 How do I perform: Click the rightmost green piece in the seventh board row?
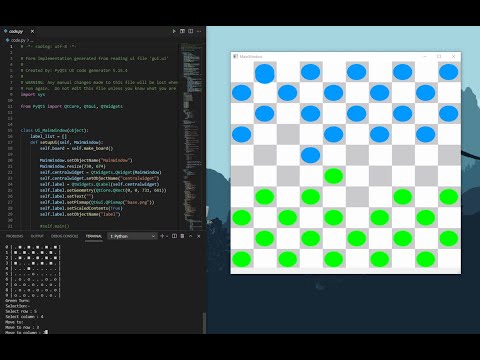[x=449, y=197]
